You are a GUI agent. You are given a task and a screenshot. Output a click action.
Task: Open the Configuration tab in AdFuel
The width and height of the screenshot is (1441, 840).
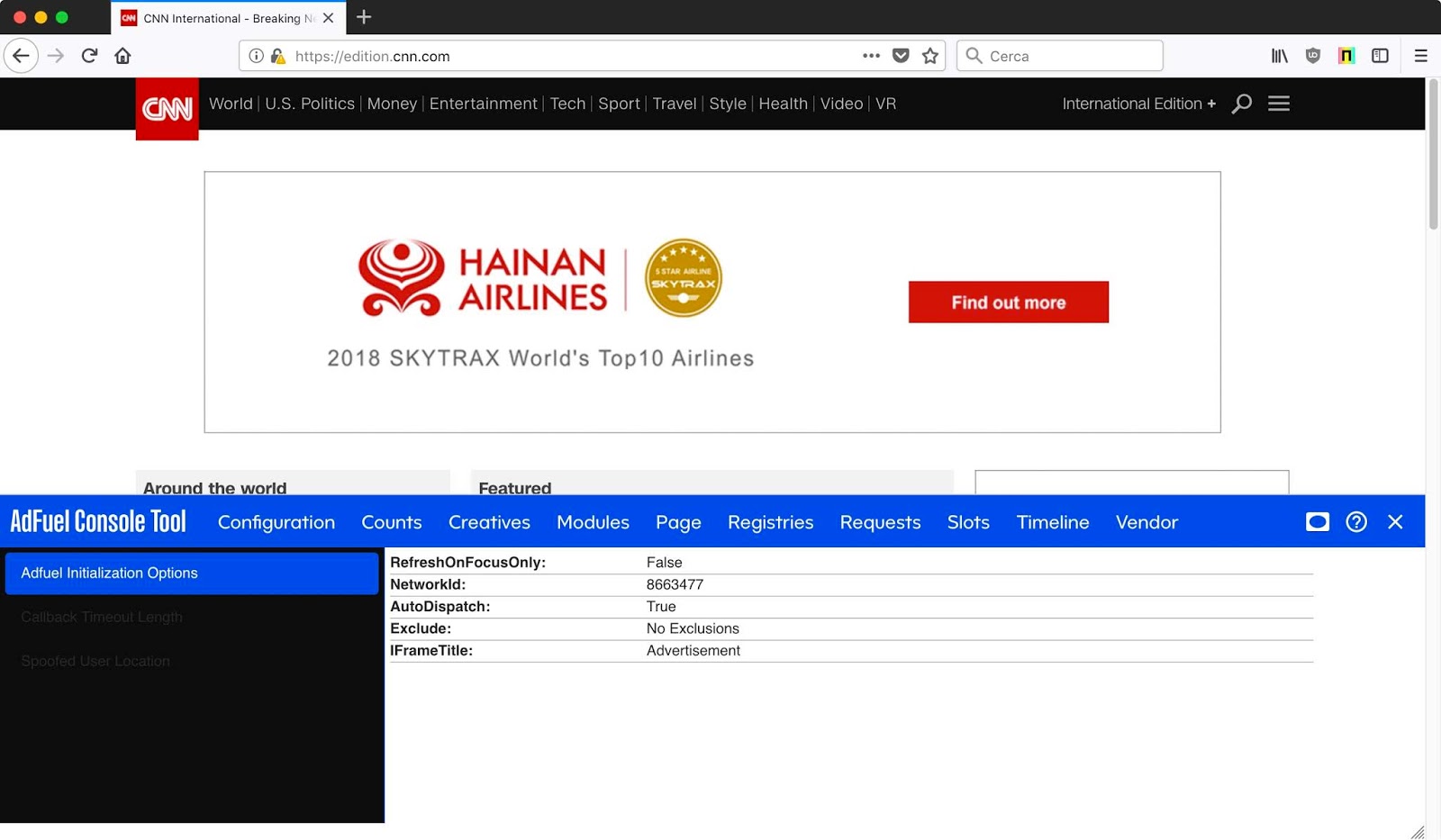coord(276,522)
